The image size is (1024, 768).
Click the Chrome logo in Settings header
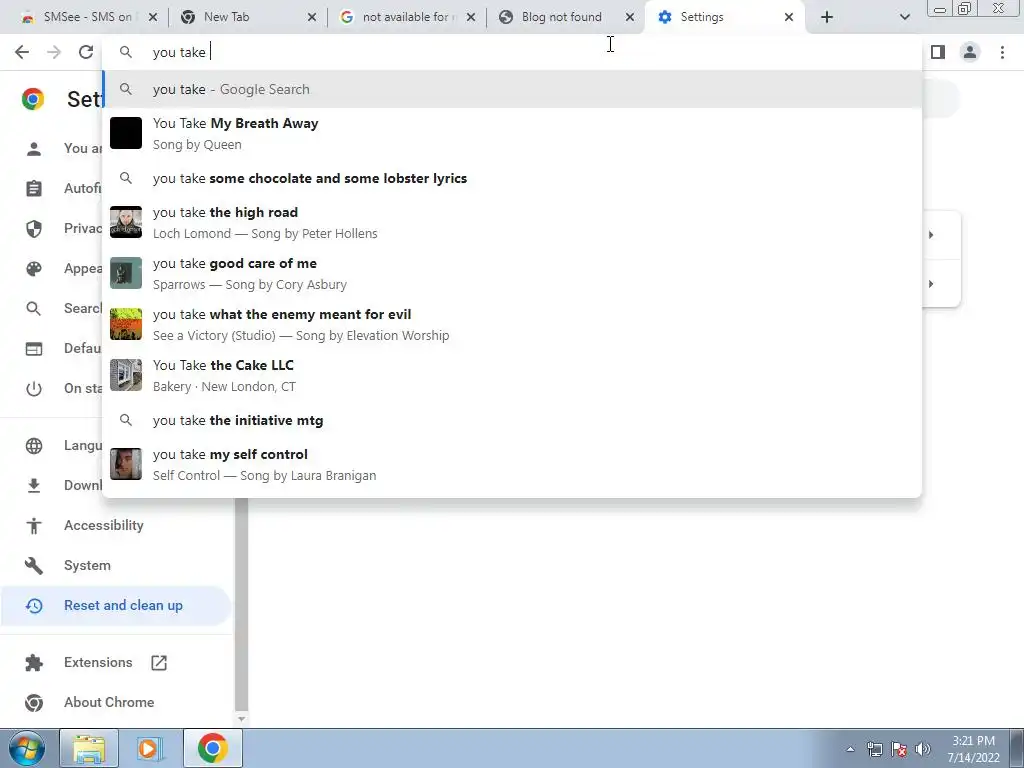click(x=33, y=99)
